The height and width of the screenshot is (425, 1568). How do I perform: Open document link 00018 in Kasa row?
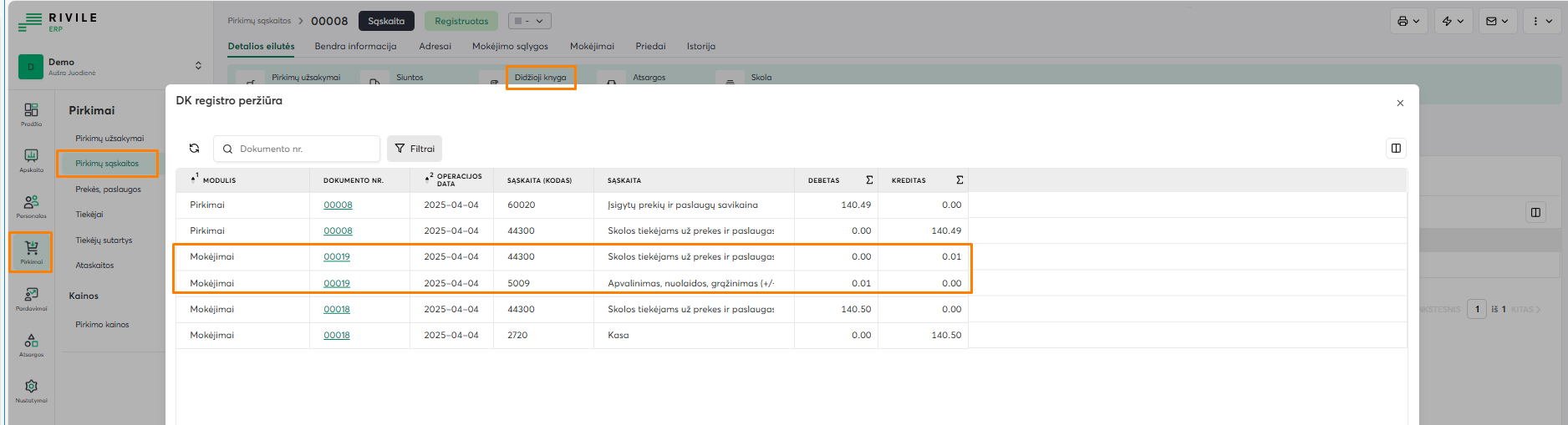pyautogui.click(x=337, y=336)
